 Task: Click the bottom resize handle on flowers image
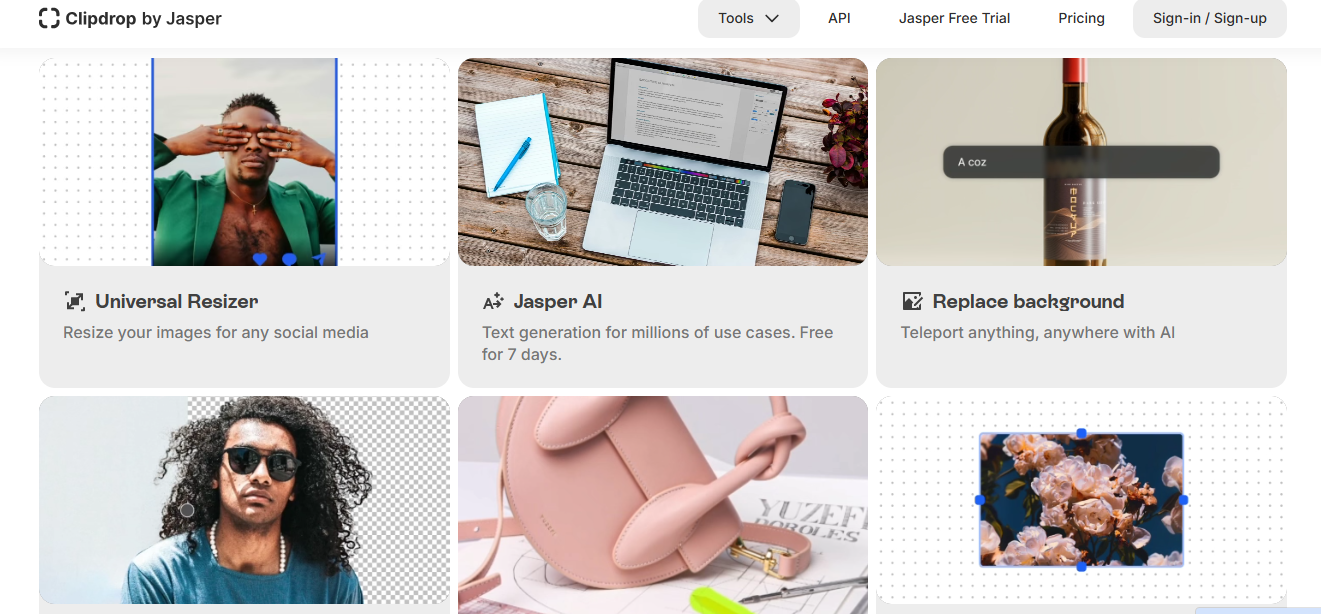pyautogui.click(x=1081, y=566)
